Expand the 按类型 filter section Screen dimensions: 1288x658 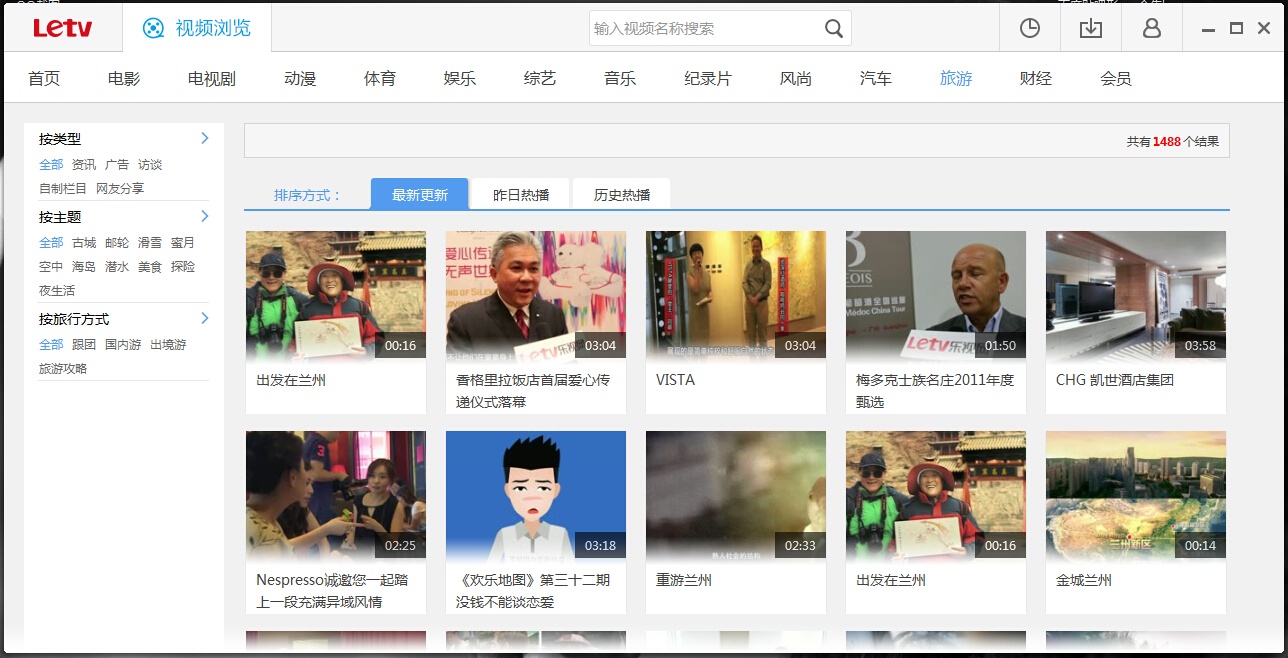(204, 138)
